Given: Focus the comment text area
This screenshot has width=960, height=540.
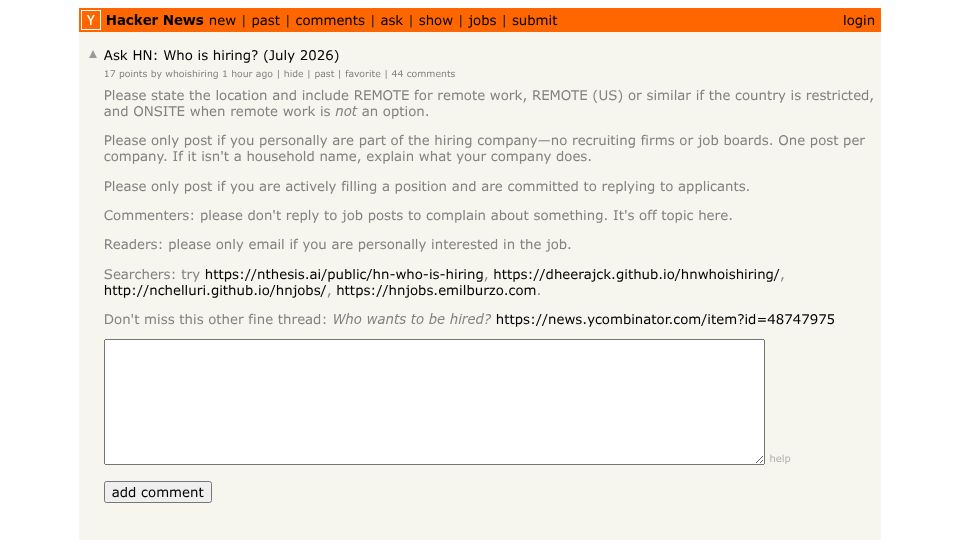Looking at the screenshot, I should (x=434, y=402).
